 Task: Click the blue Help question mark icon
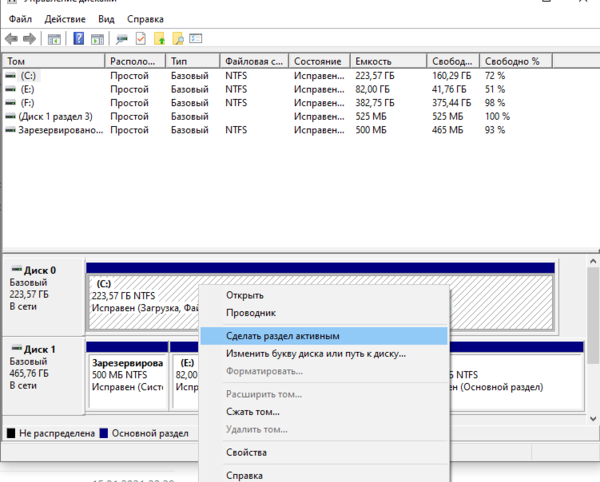(x=79, y=39)
